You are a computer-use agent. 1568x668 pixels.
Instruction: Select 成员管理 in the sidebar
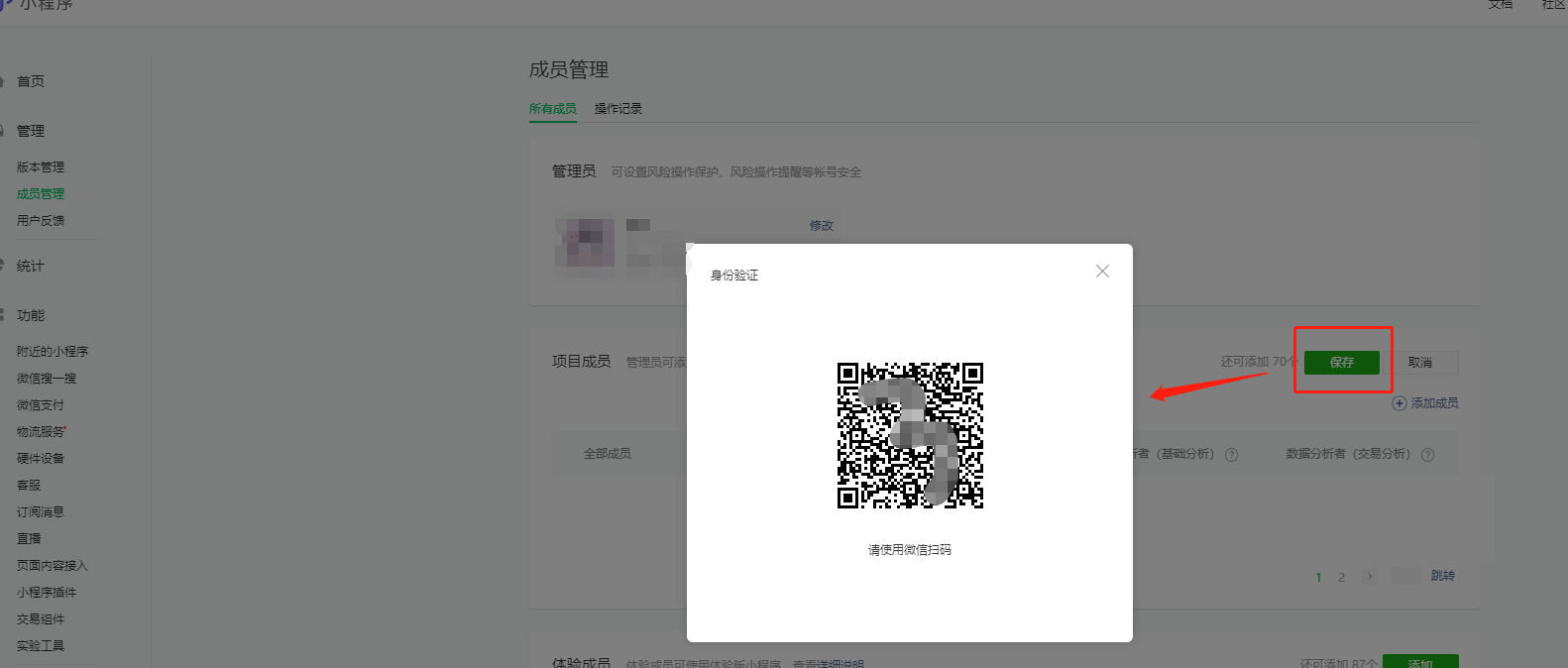pyautogui.click(x=41, y=193)
